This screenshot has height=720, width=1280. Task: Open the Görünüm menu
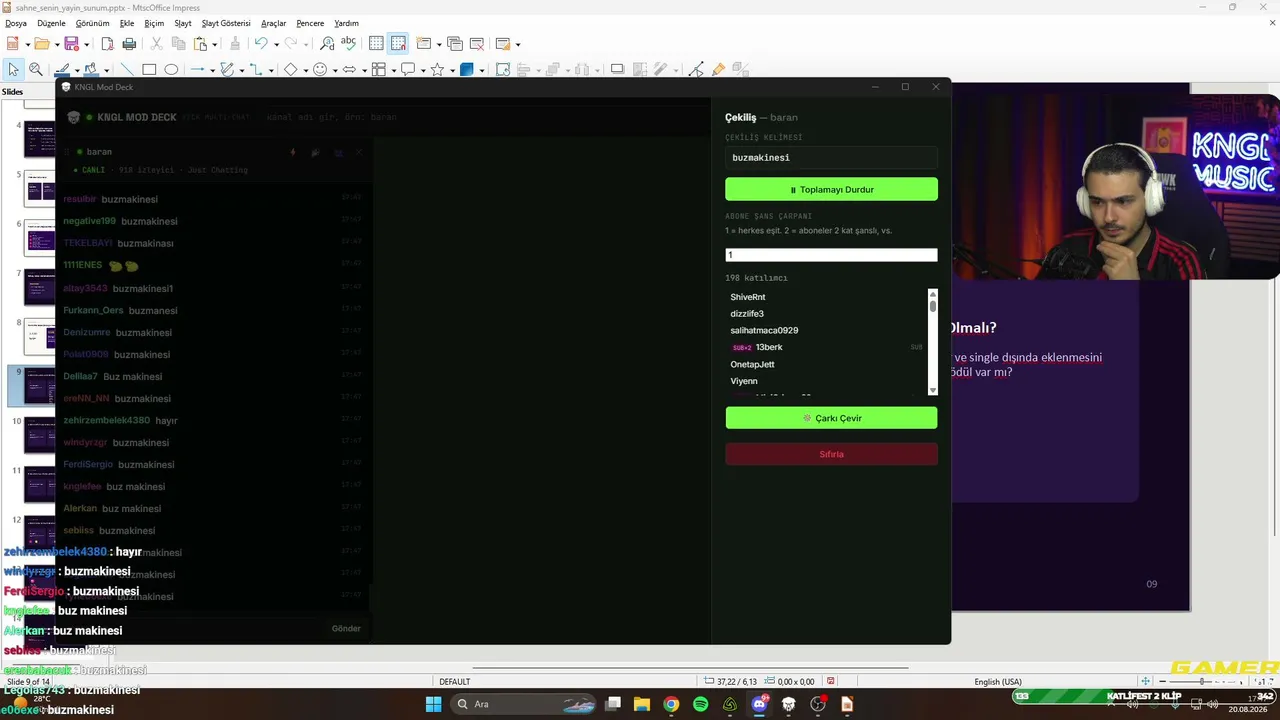click(93, 23)
